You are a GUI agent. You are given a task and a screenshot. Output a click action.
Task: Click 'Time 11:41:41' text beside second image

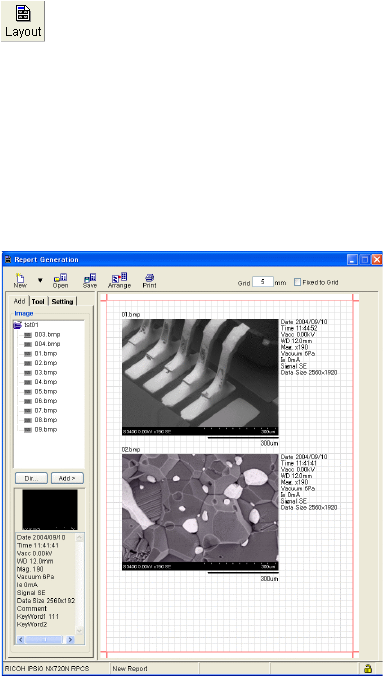pyautogui.click(x=299, y=463)
